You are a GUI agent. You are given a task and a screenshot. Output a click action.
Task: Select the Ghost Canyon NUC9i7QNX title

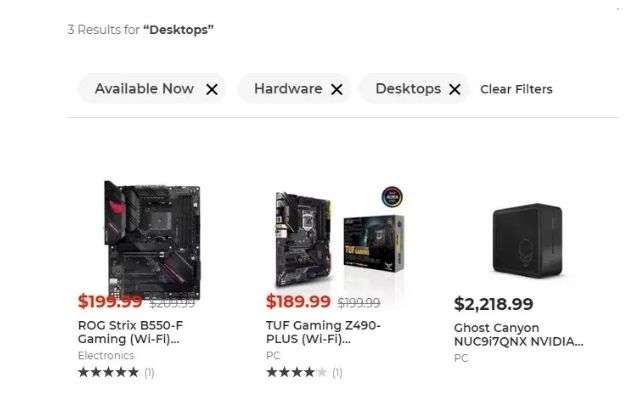pyautogui.click(x=518, y=335)
